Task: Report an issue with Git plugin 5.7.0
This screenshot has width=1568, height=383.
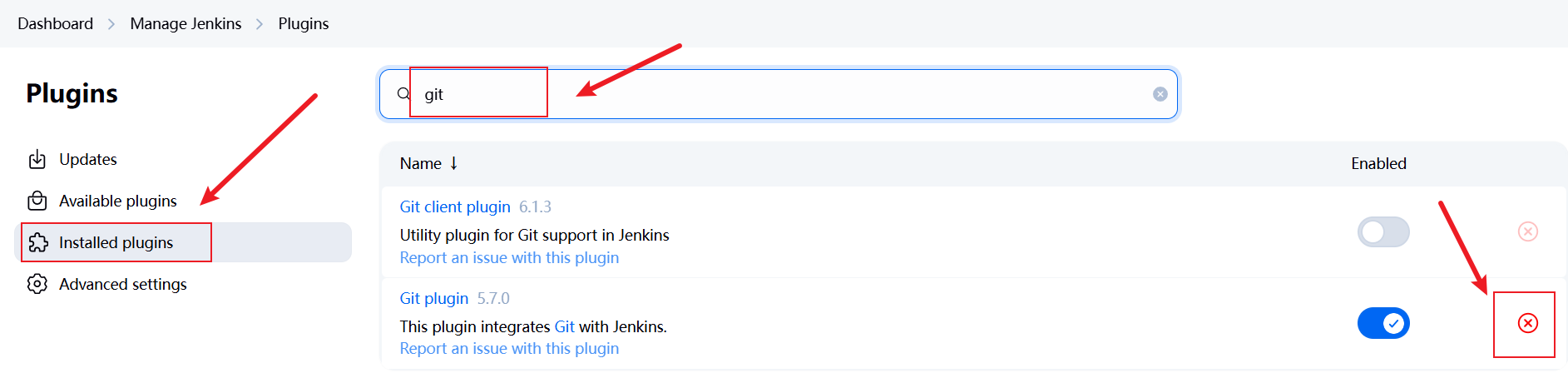Action: [x=509, y=348]
